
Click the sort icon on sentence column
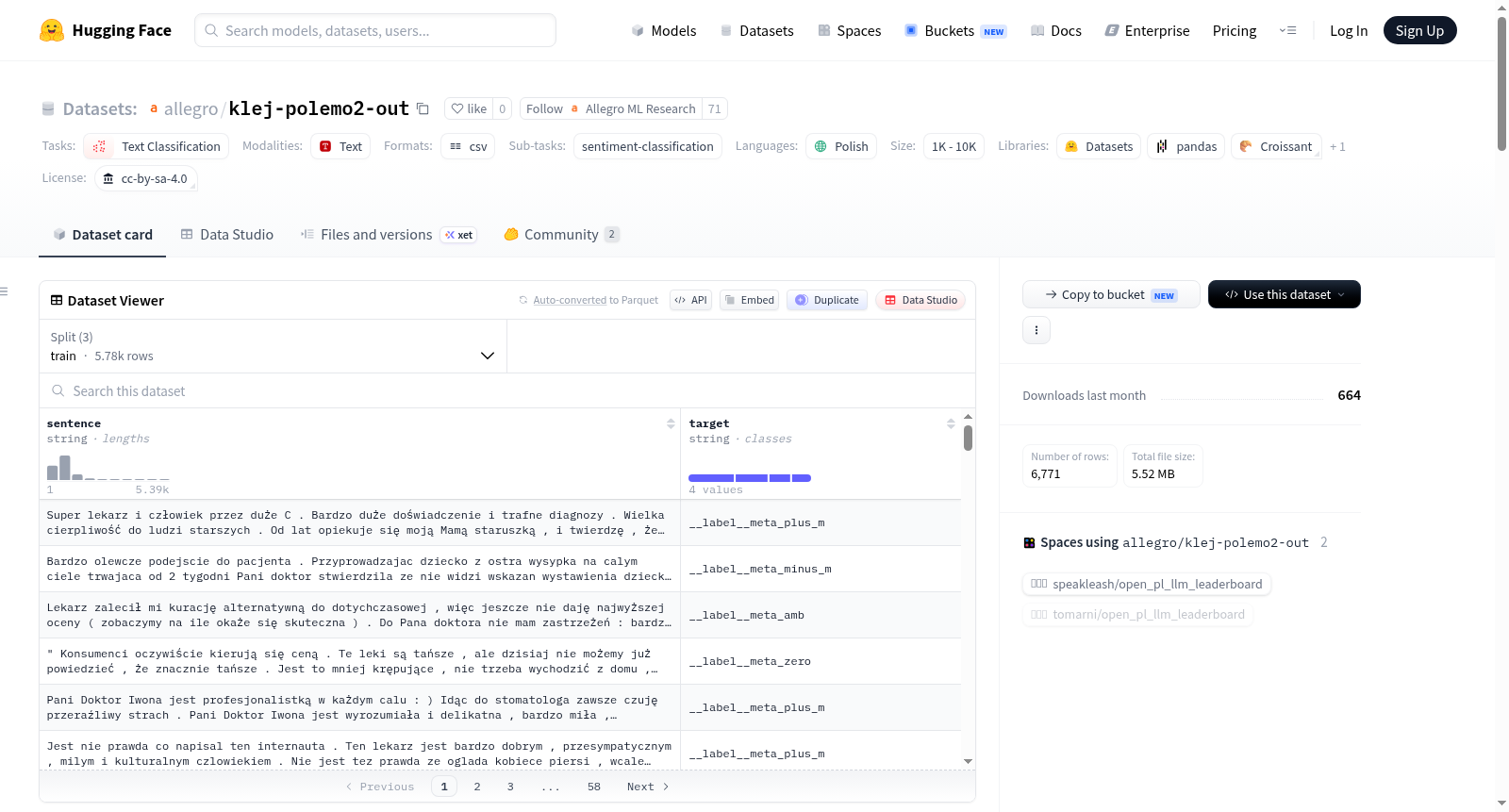[x=671, y=423]
